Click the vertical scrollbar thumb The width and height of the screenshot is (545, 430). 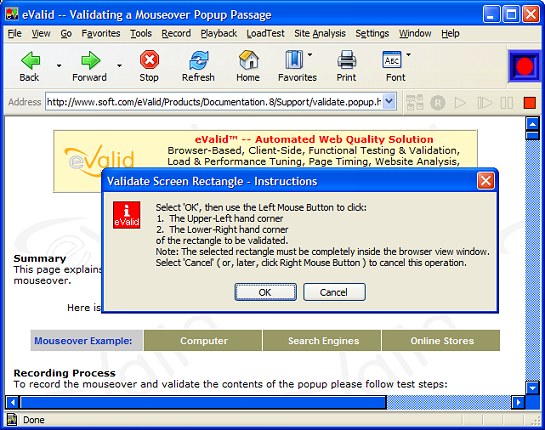click(532, 135)
